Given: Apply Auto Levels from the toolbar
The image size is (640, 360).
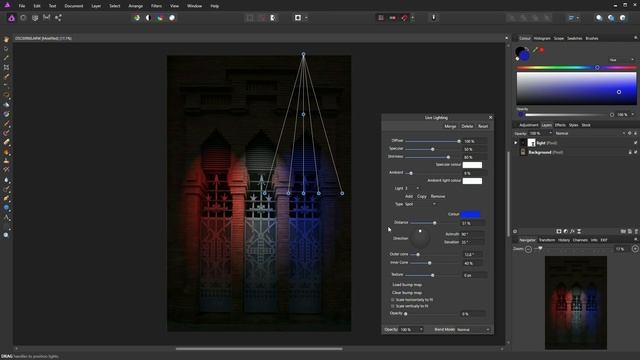Looking at the screenshot, I should pyautogui.click(x=137, y=18).
